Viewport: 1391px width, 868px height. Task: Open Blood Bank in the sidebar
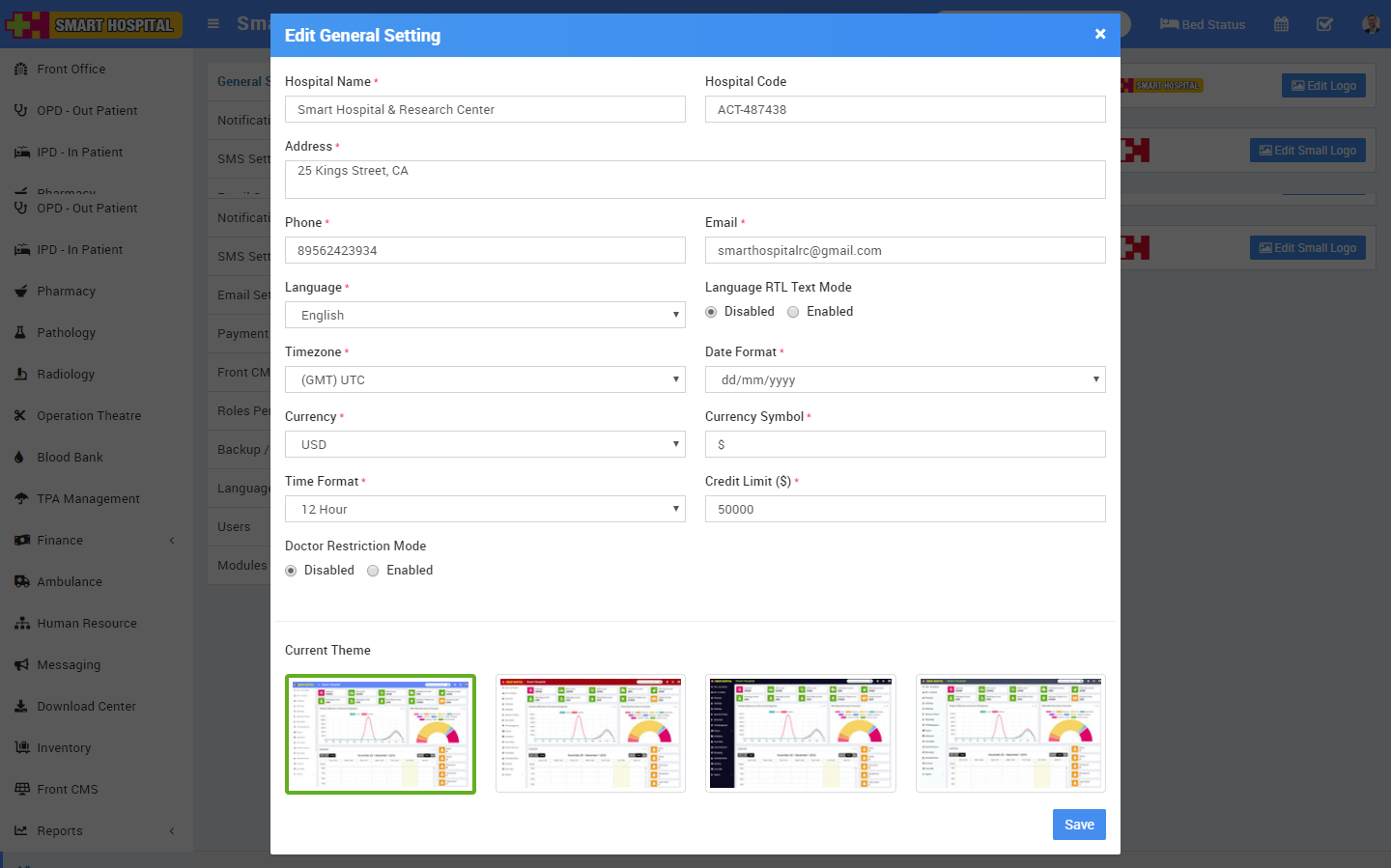(70, 458)
